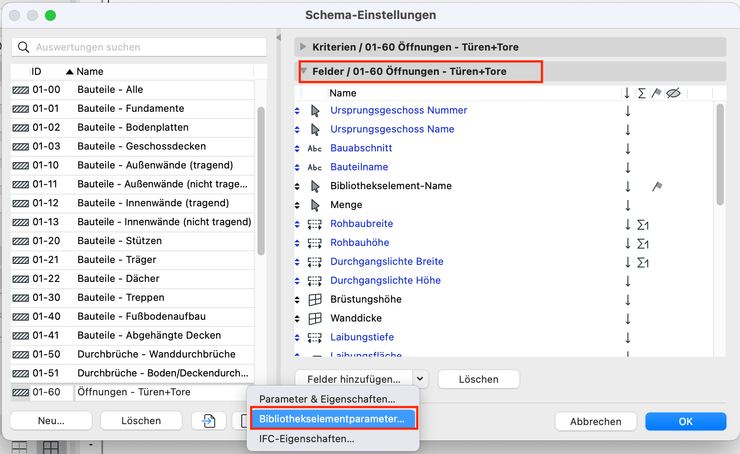Click Löschen button under schedule list

coord(141,421)
